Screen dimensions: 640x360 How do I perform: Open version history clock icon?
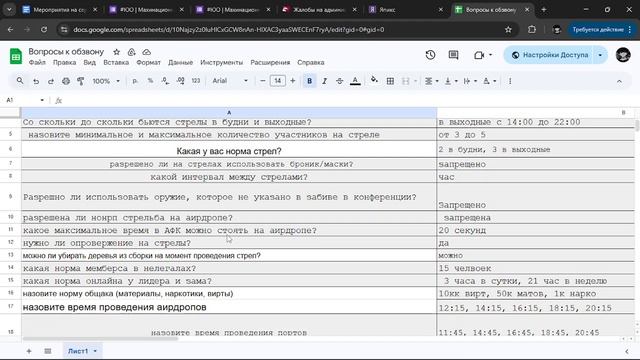[430, 55]
